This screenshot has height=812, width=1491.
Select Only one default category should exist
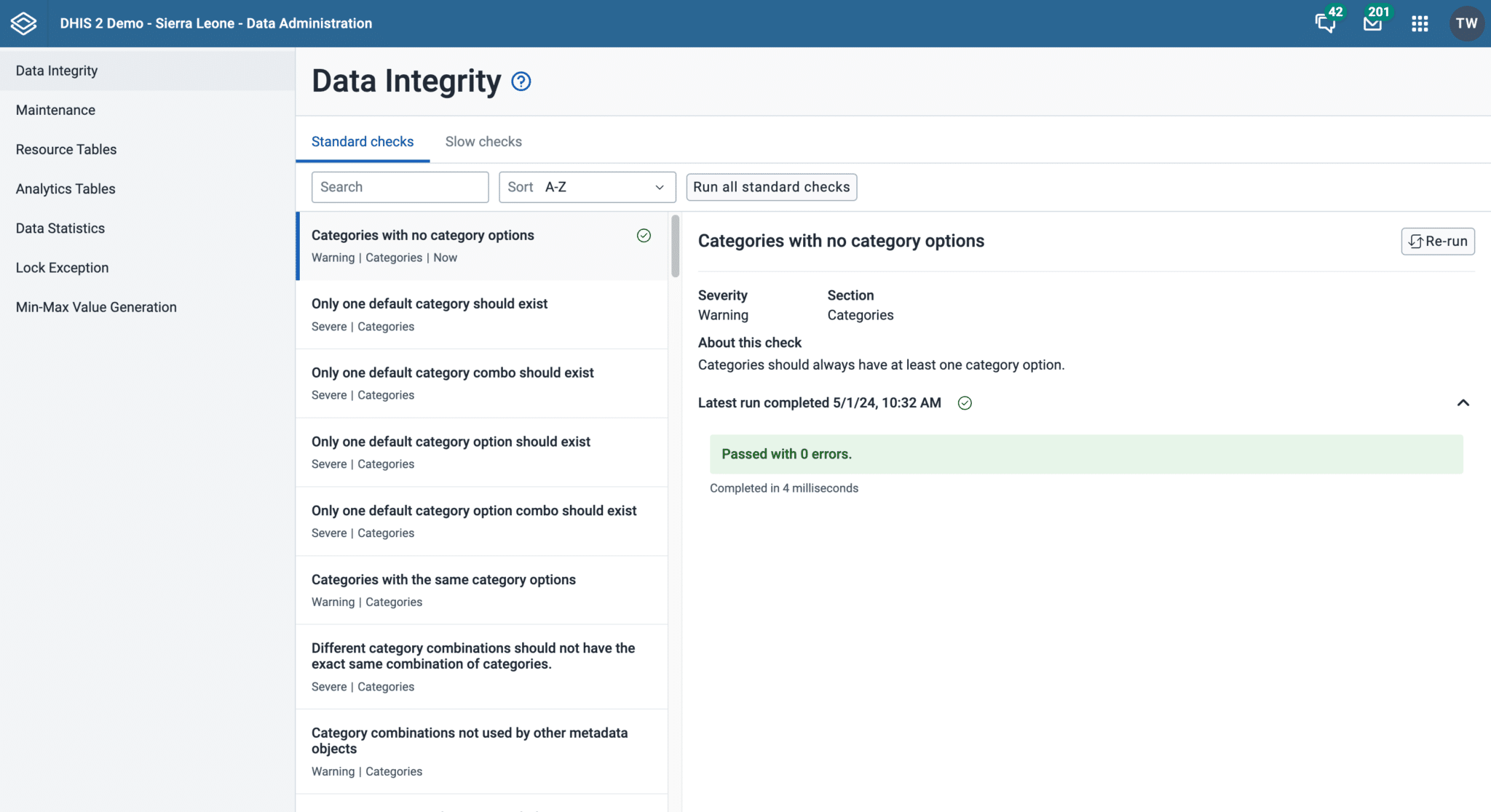click(481, 314)
